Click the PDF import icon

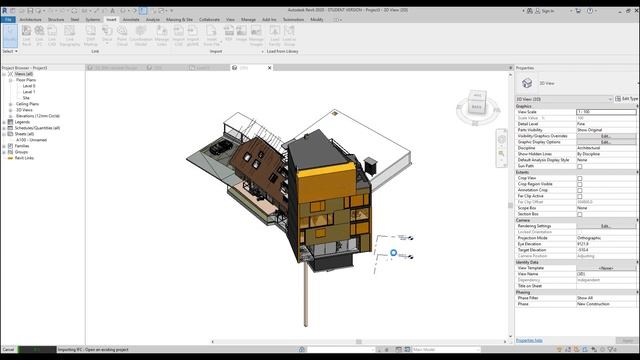point(229,33)
